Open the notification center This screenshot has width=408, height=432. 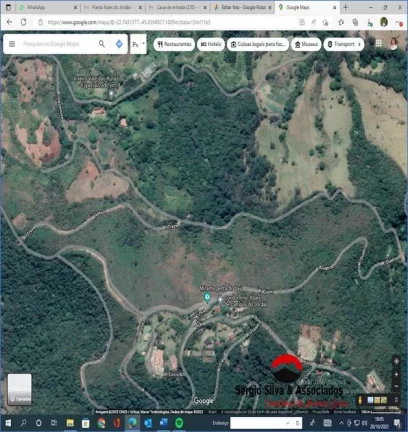click(397, 423)
